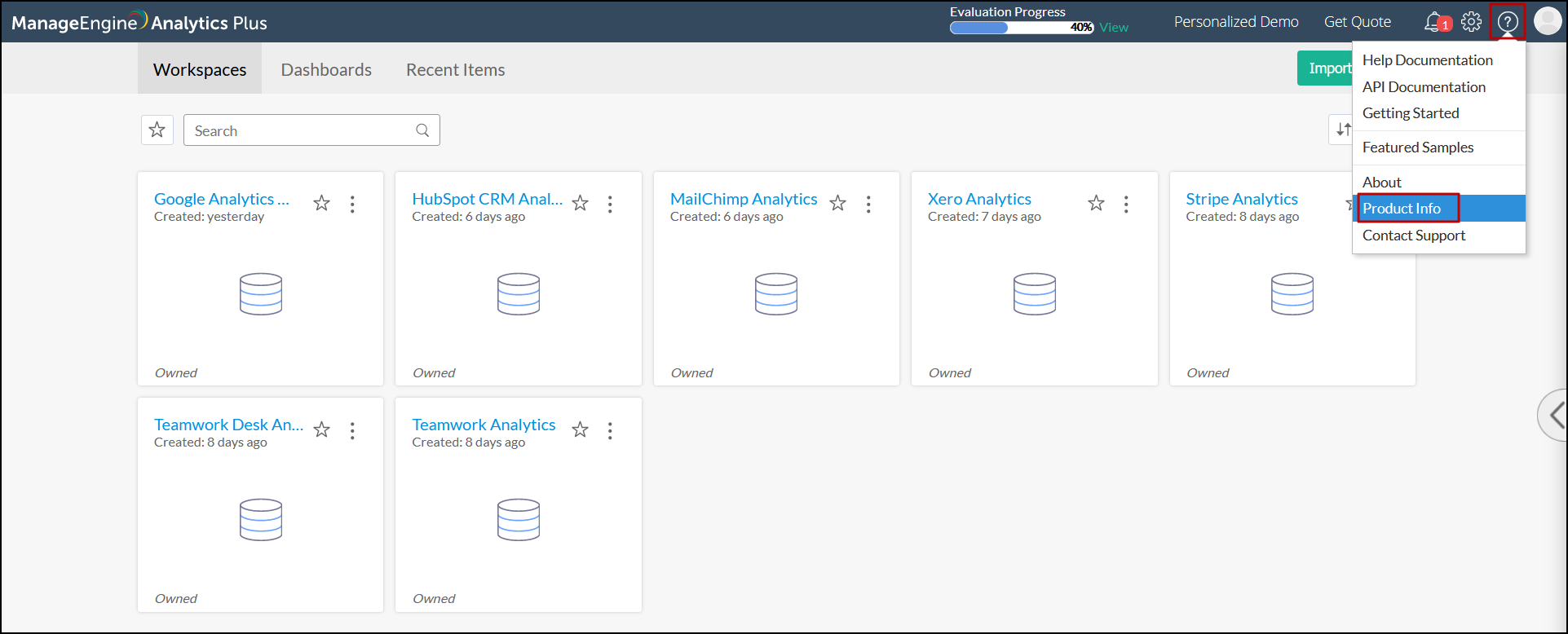Click the help question mark icon
This screenshot has width=1568, height=634.
coord(1508,22)
